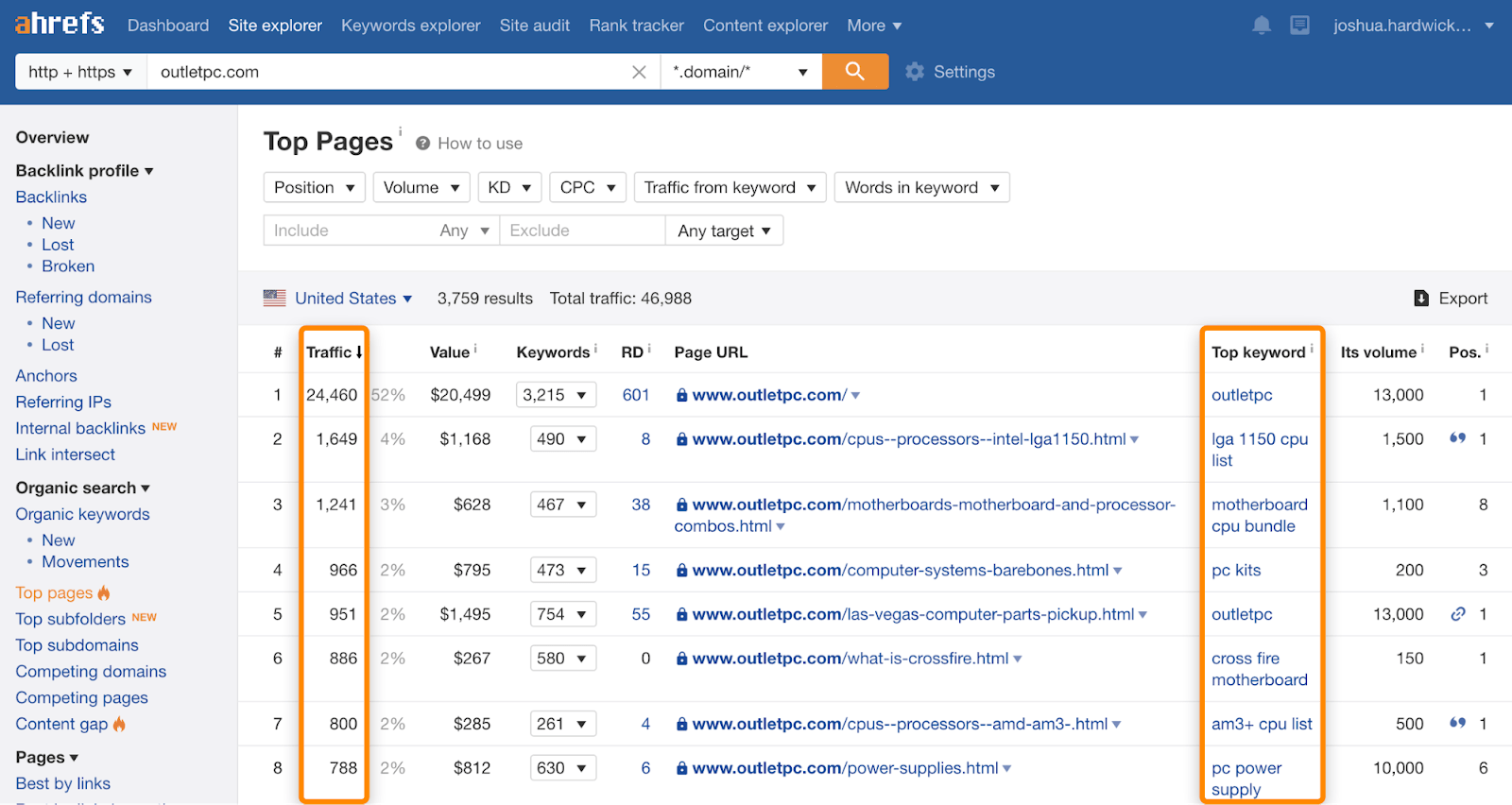The width and height of the screenshot is (1512, 805).
Task: Open the Words in keyword dropdown
Action: (x=921, y=187)
